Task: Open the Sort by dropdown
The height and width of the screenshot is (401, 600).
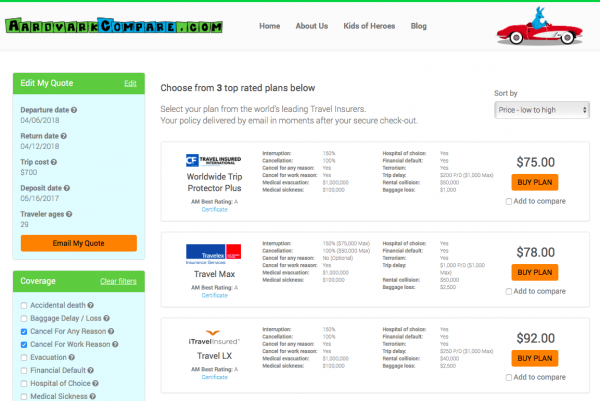Action: pyautogui.click(x=541, y=110)
